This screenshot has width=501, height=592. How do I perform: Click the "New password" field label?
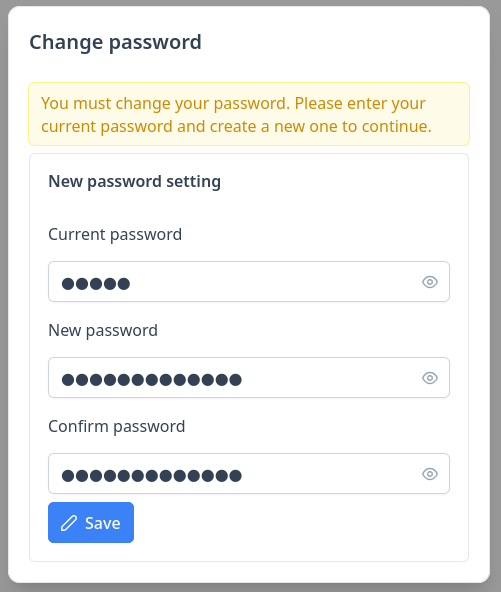pyautogui.click(x=103, y=331)
